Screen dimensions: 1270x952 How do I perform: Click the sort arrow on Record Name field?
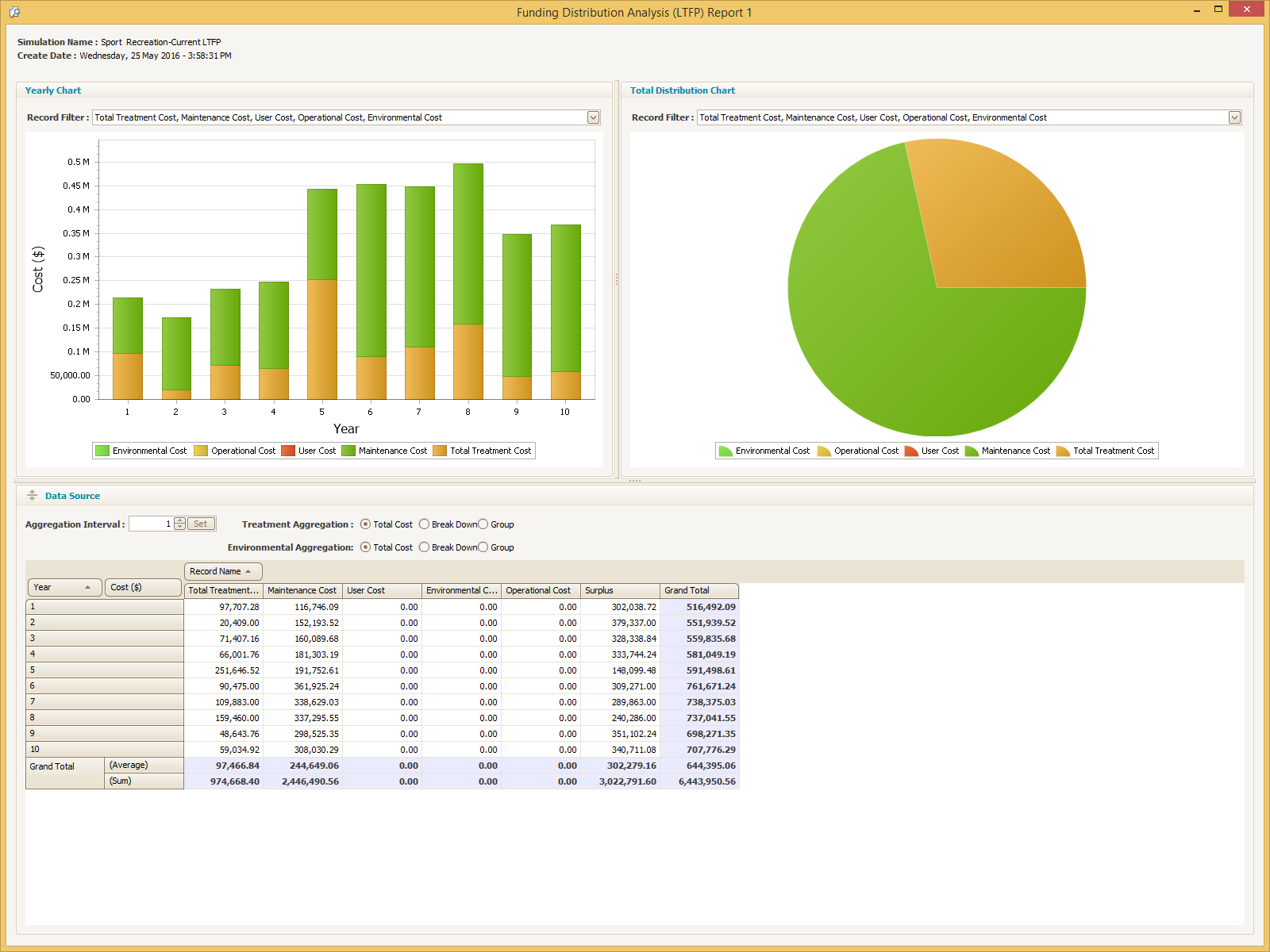pos(248,571)
